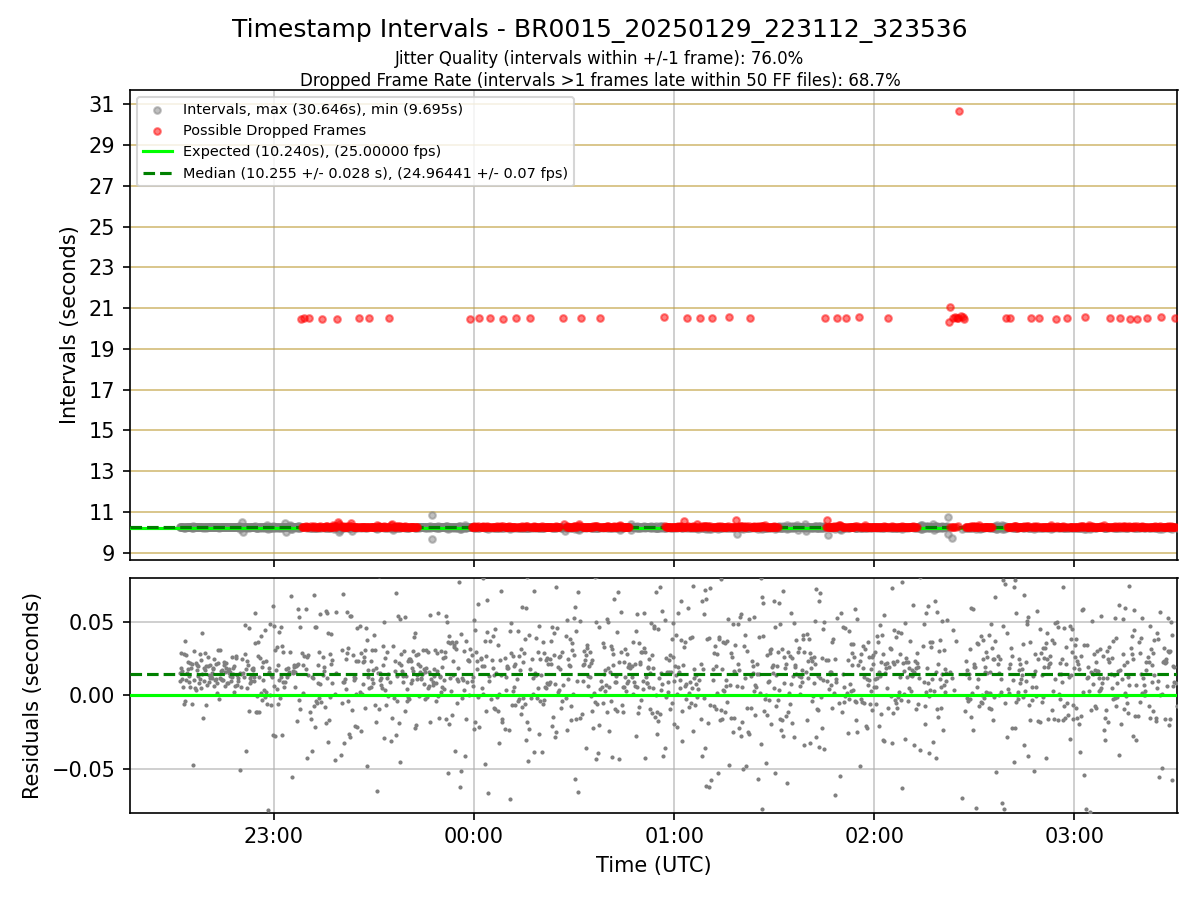Click the 17 tick label on the intervals axis
1200x900 pixels.
(x=103, y=390)
